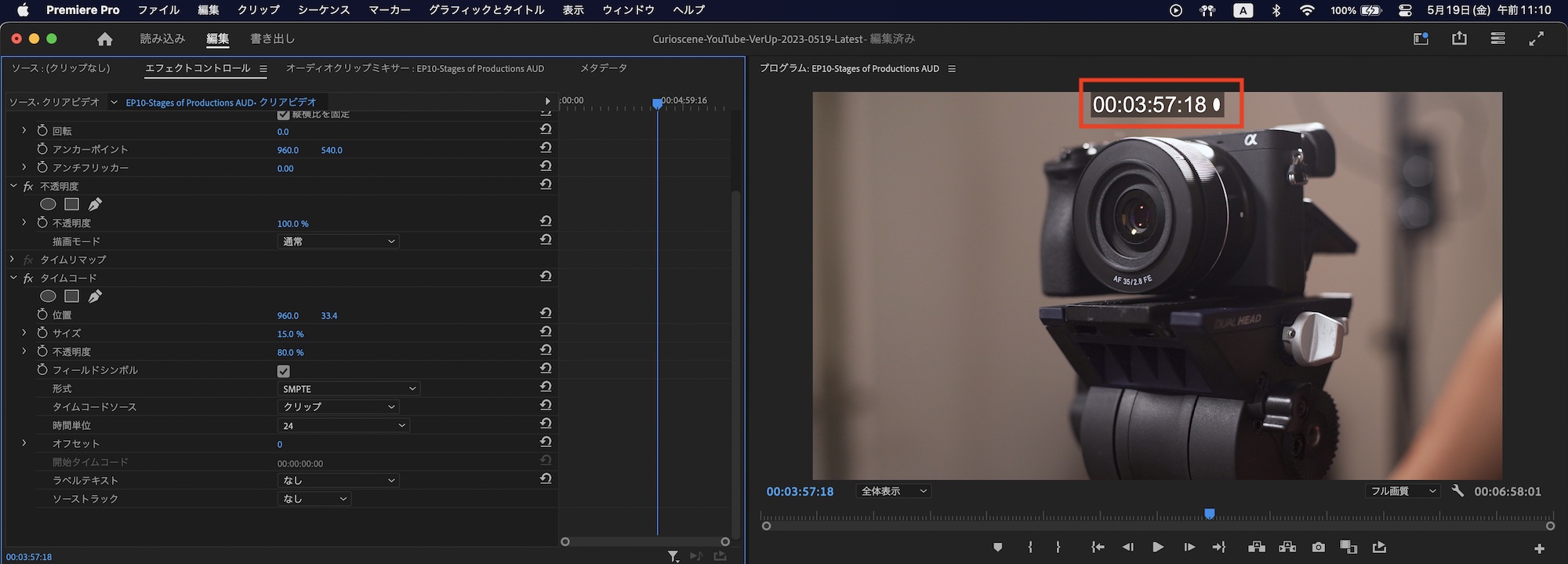Open the ソーストラック dropdown
Viewport: 1568px width, 564px height.
314,499
